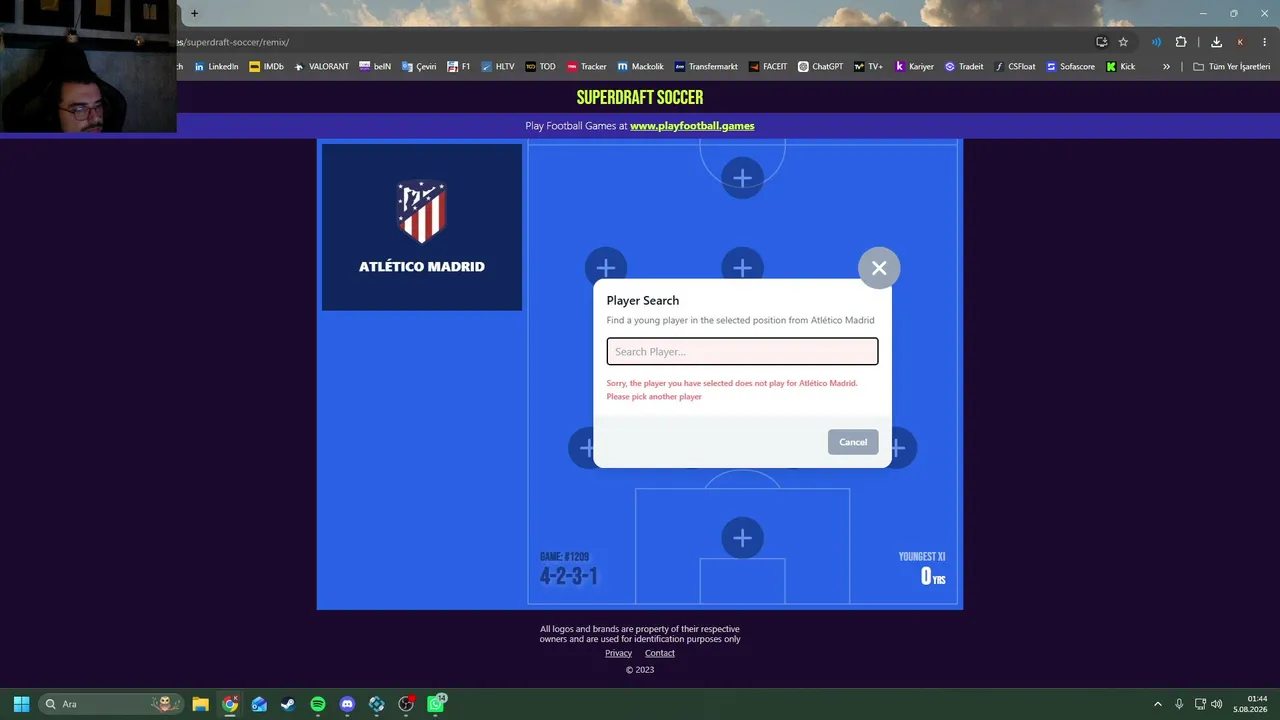Open the Chrome profile avatar menu
This screenshot has height=720, width=1280.
[1240, 42]
